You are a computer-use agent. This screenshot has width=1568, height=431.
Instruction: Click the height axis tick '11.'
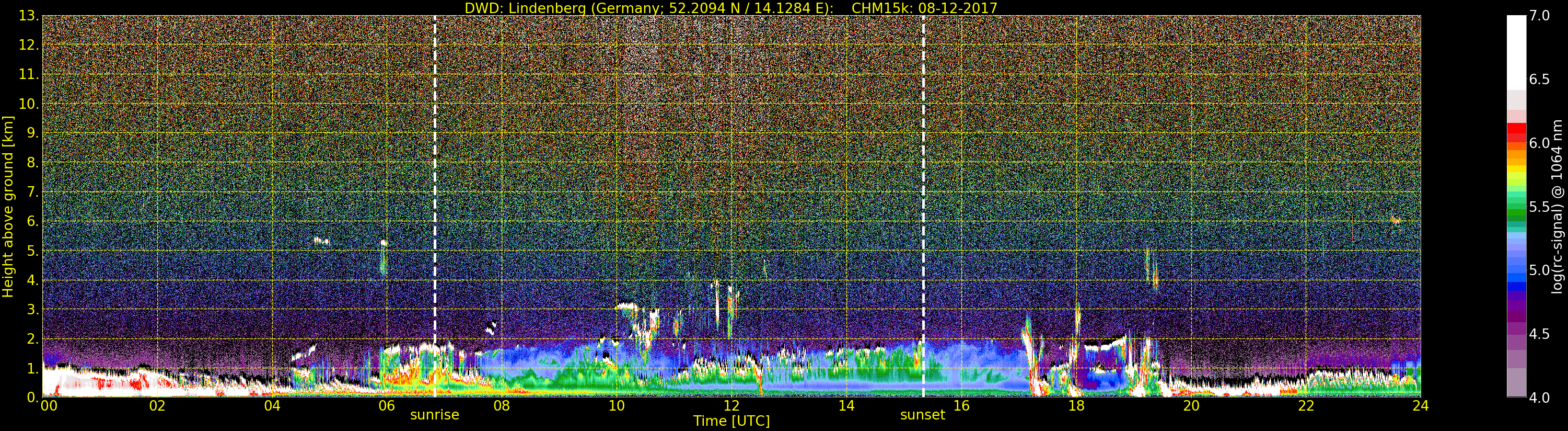pos(28,74)
